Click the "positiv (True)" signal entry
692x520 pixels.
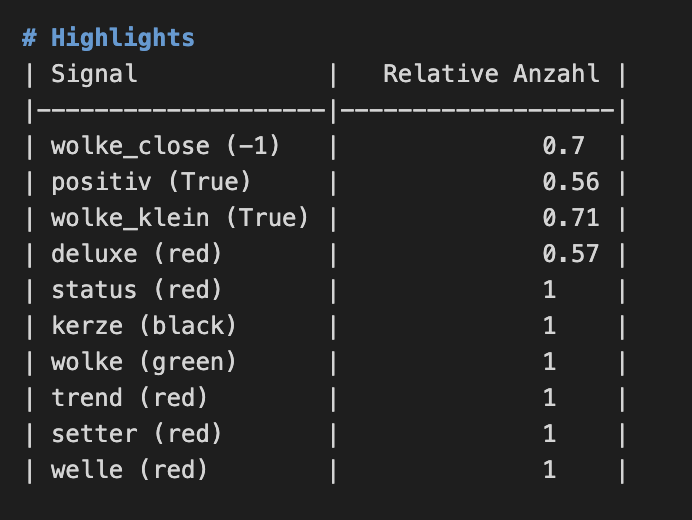pyautogui.click(x=151, y=182)
